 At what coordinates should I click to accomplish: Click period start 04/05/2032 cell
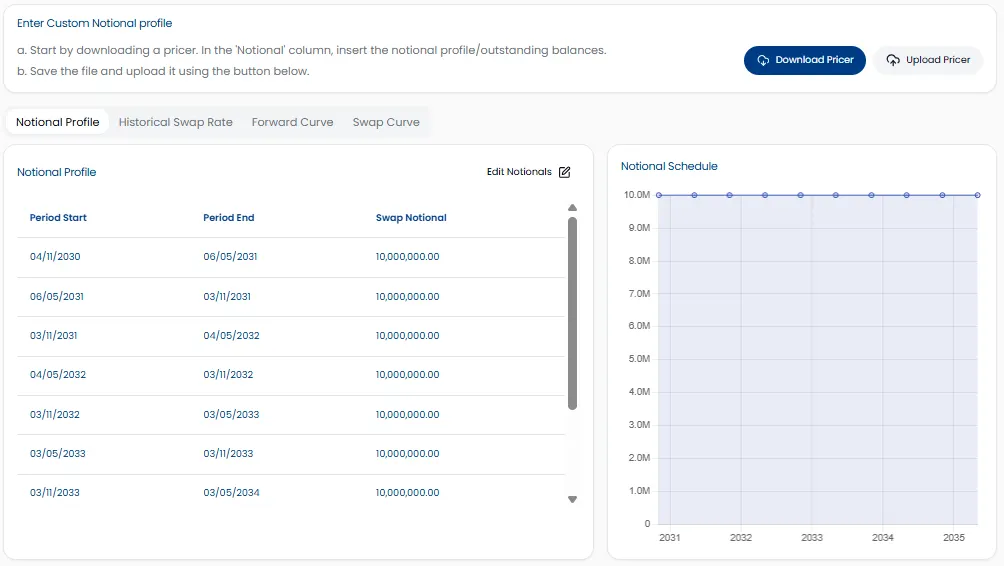58,375
